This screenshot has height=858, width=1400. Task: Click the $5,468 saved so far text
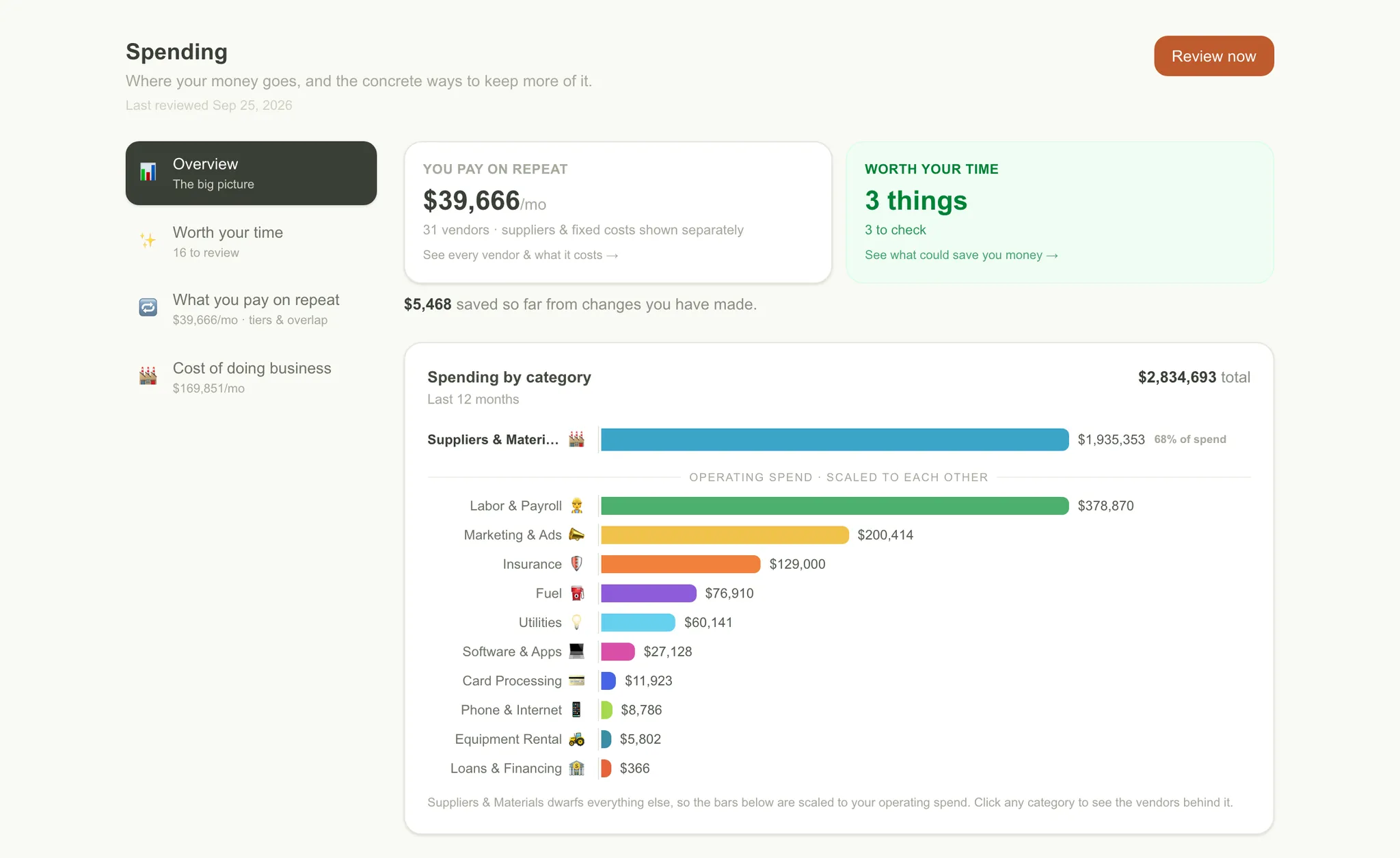(x=580, y=304)
